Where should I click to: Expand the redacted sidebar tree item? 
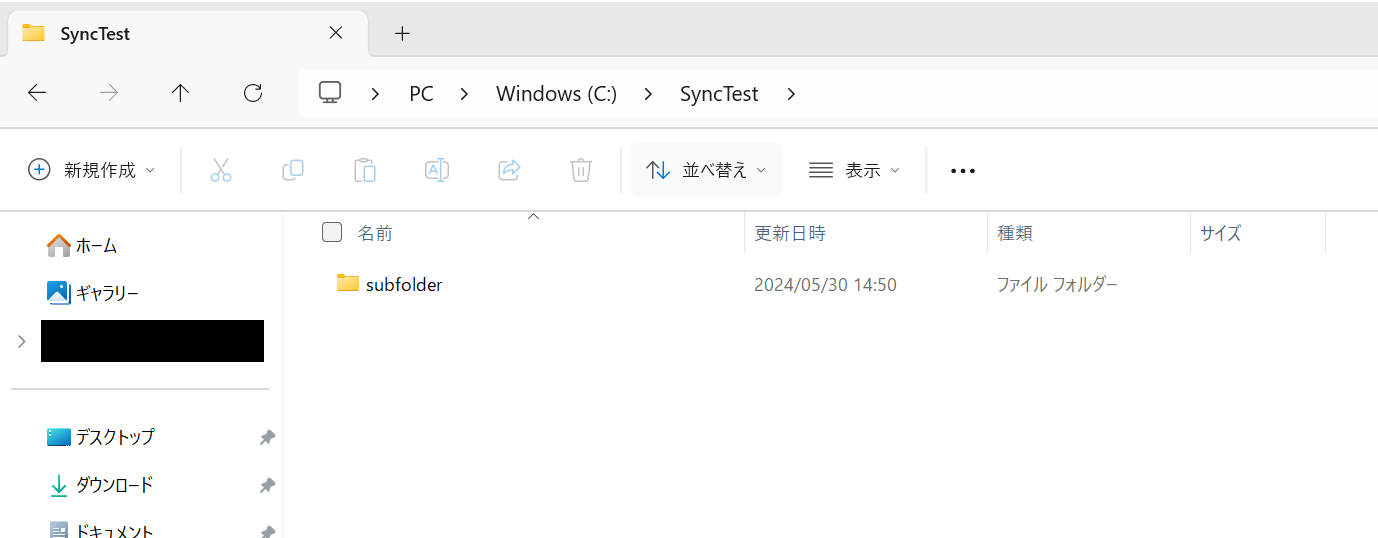[22, 342]
